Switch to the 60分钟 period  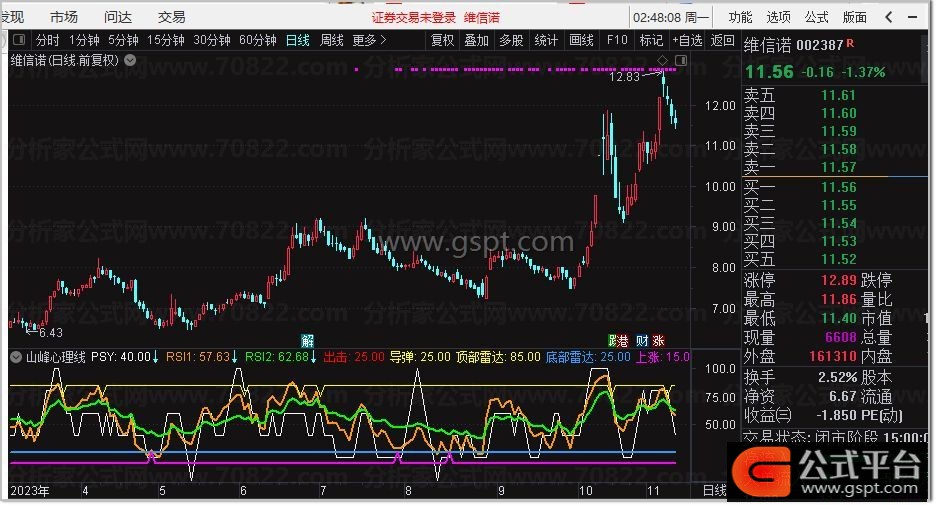pos(258,40)
